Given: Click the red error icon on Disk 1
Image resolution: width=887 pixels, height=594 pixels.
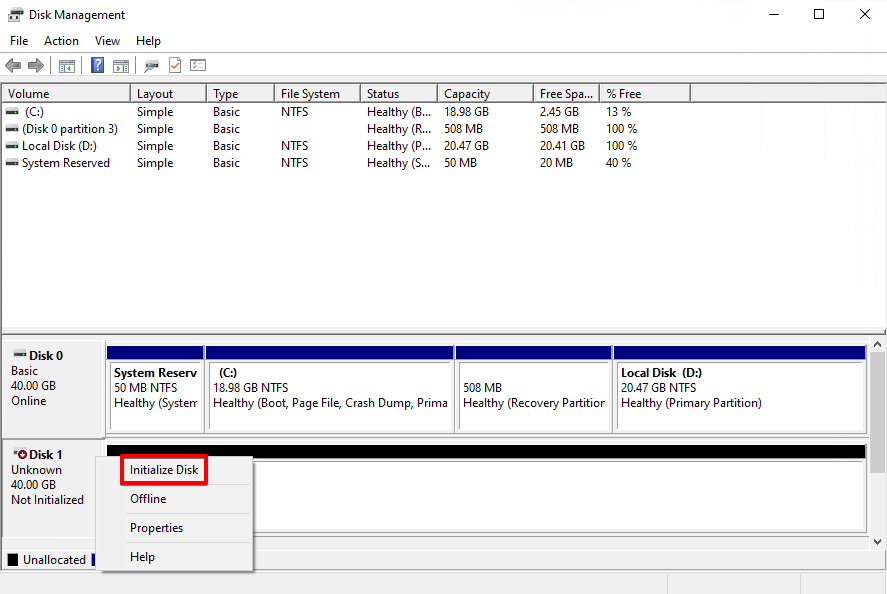Looking at the screenshot, I should coord(20,454).
